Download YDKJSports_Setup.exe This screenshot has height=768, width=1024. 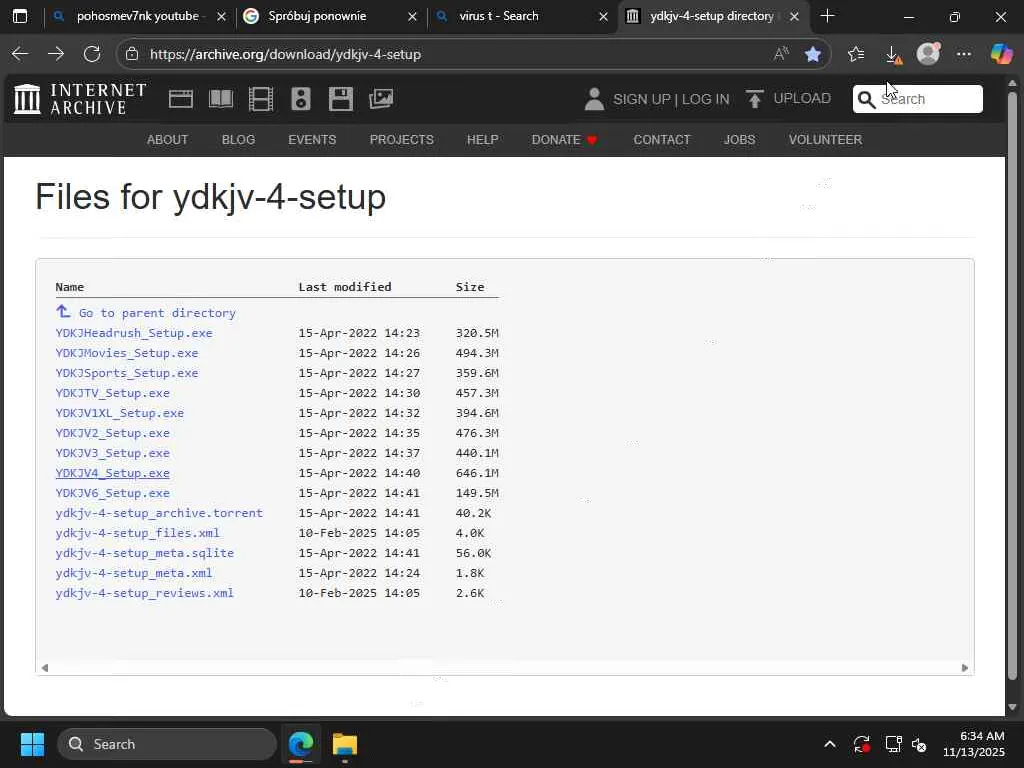(127, 373)
